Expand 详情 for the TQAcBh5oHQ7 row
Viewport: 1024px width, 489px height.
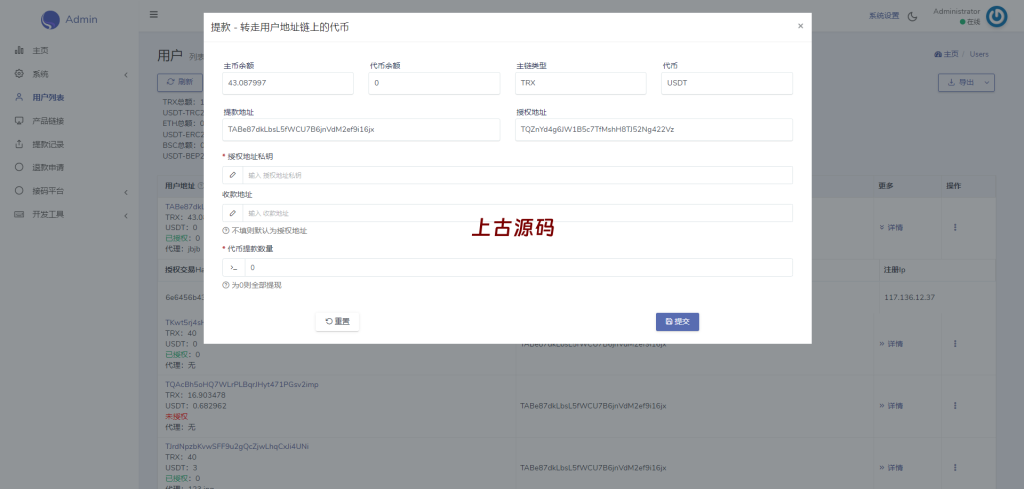(891, 405)
